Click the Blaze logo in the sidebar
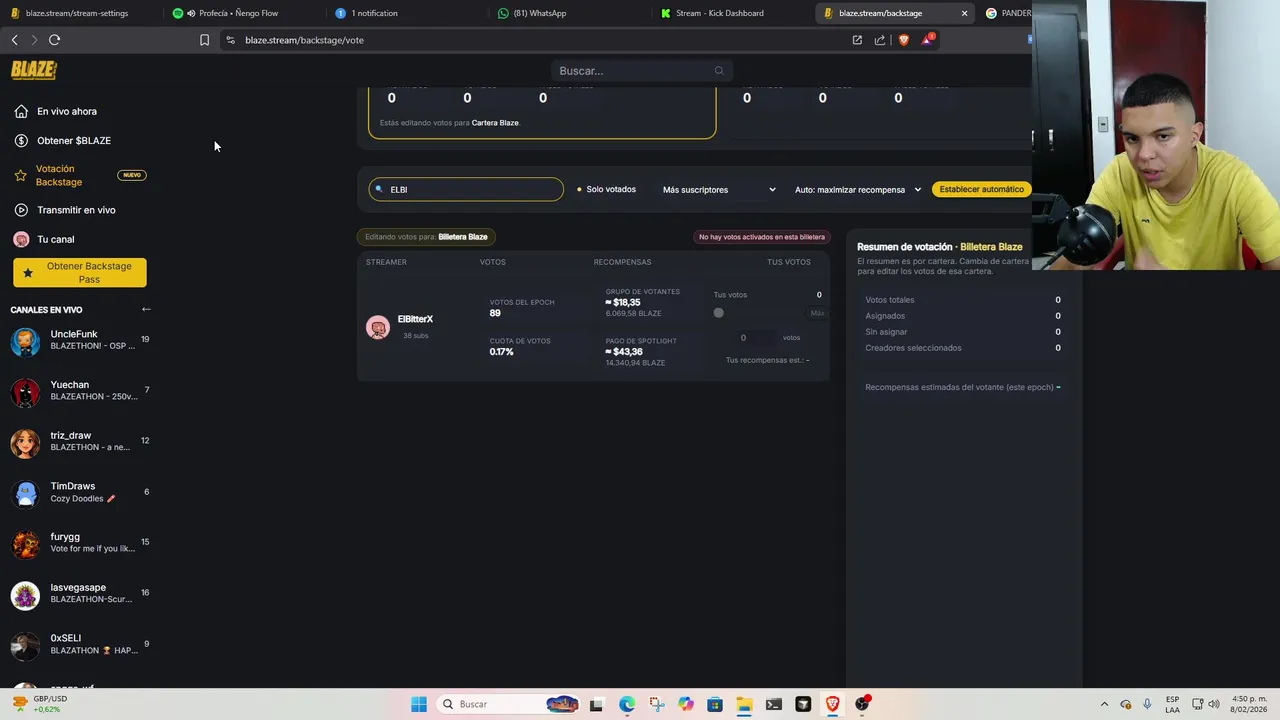Viewport: 1280px width, 720px height. 33,70
